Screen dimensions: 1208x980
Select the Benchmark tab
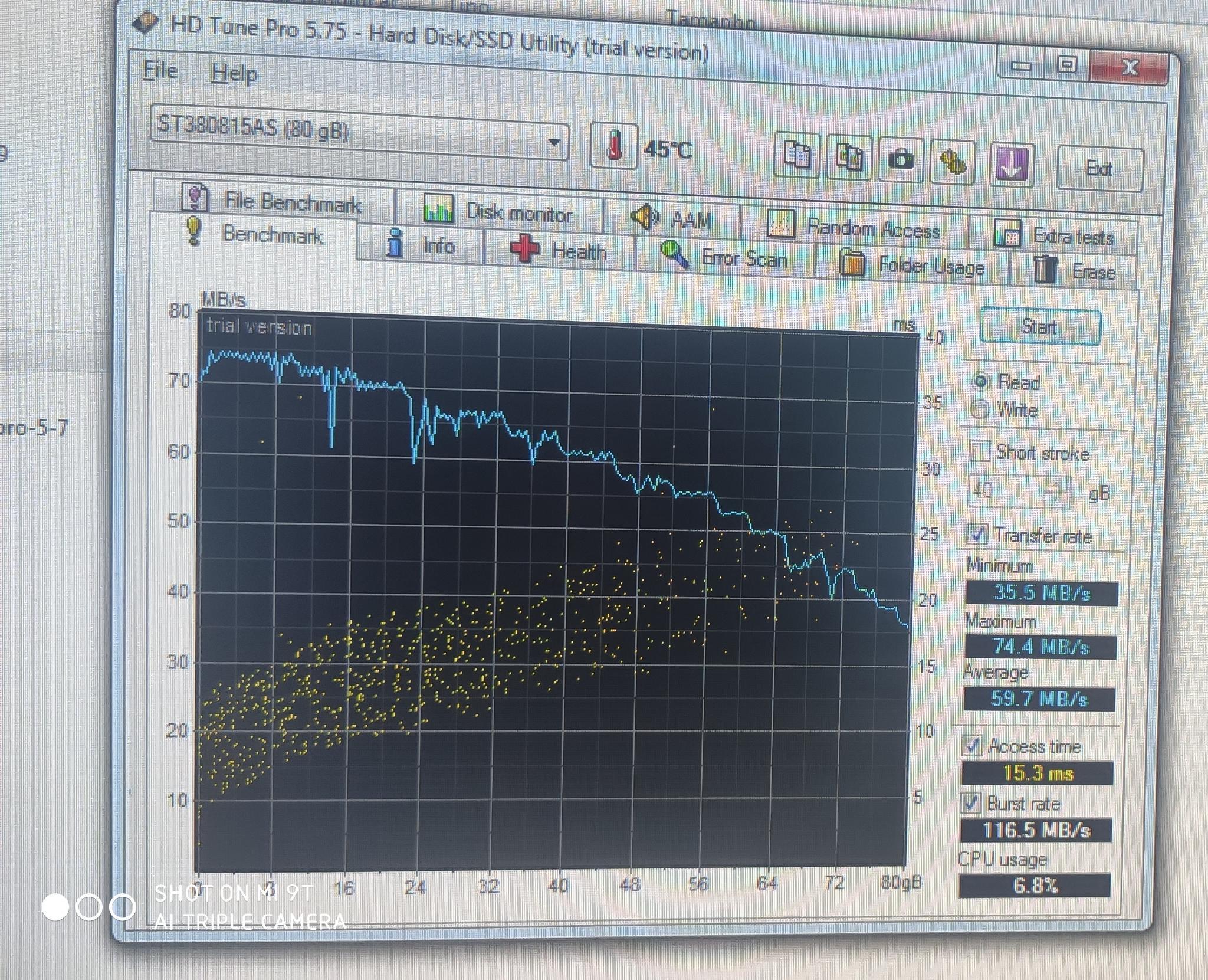click(x=255, y=235)
